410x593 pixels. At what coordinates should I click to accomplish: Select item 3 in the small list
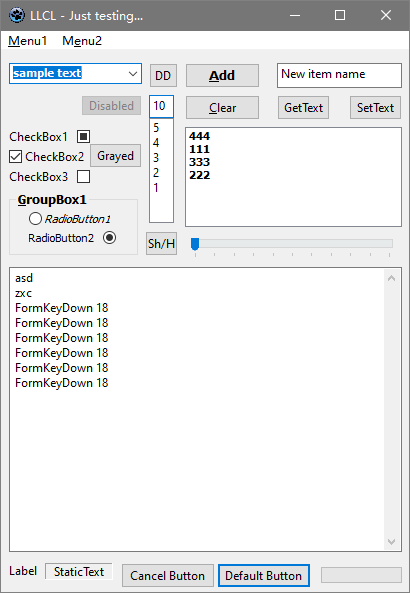[x=162, y=158]
